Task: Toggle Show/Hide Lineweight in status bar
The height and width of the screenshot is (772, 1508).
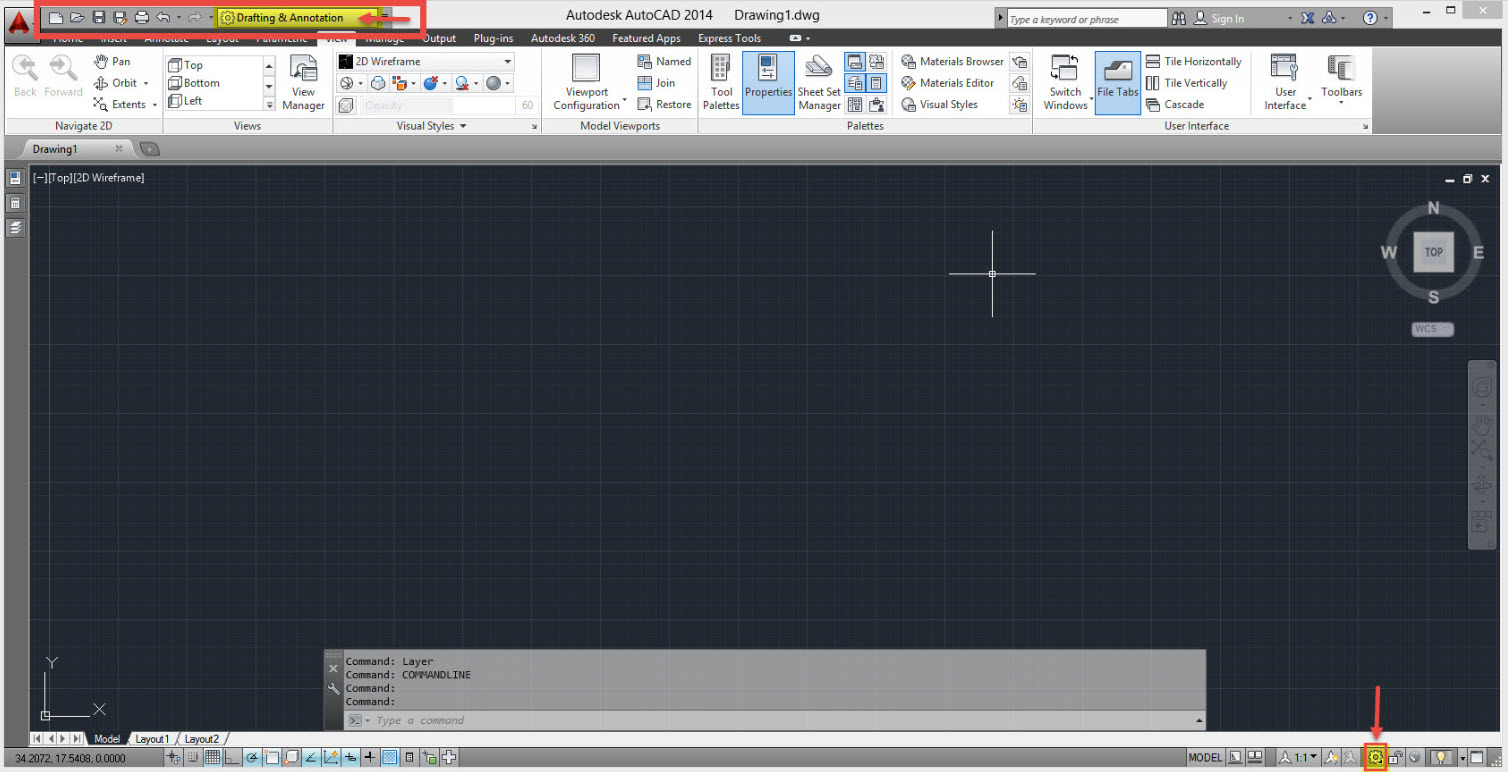Action: (x=370, y=758)
